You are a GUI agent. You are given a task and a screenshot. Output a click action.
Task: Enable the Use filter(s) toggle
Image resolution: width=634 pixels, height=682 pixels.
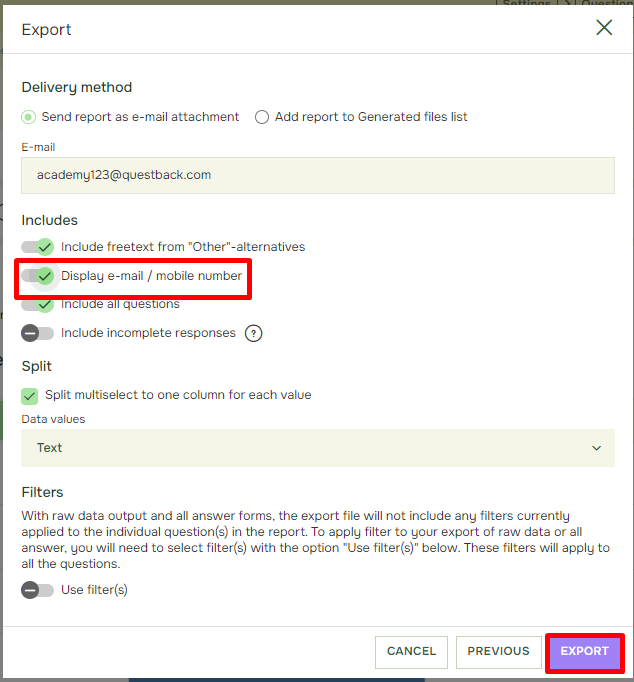pos(37,590)
